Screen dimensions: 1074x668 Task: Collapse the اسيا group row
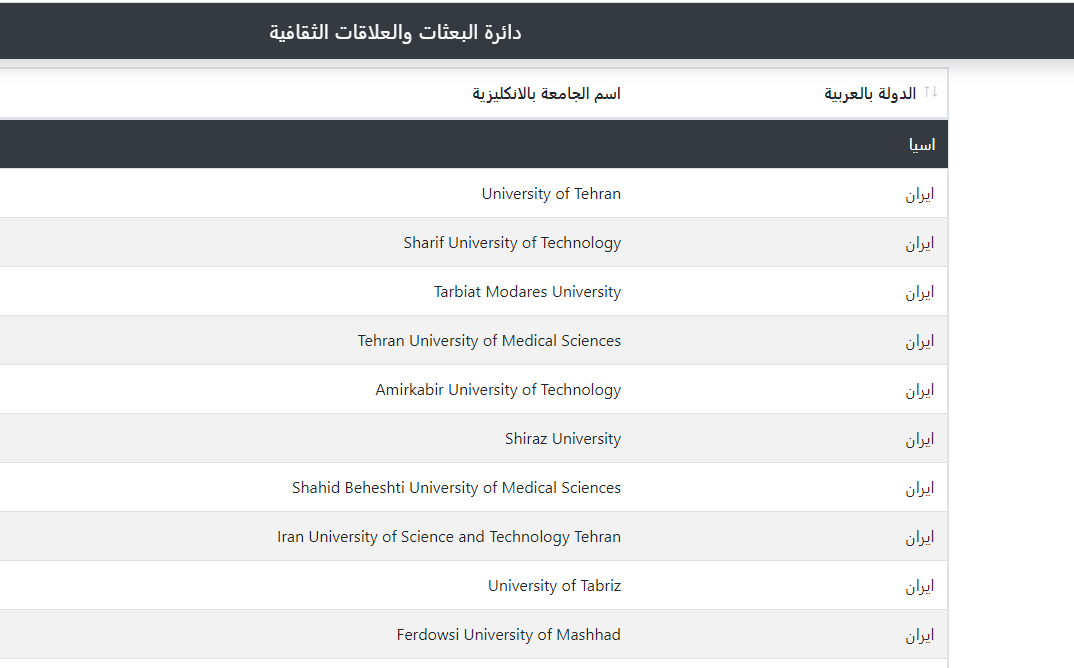(474, 145)
